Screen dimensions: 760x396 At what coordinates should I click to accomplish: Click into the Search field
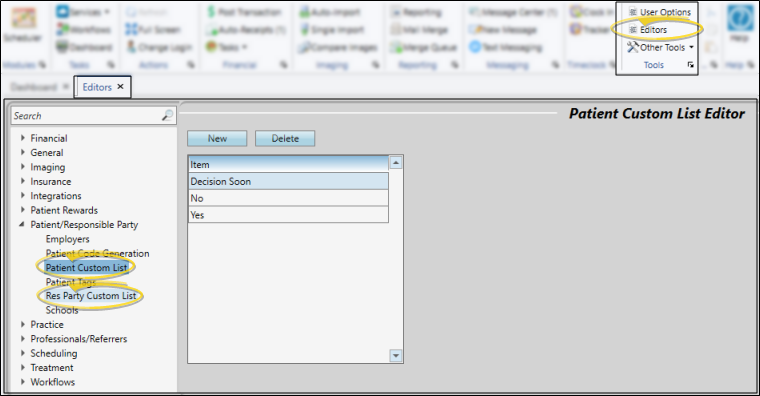[x=87, y=116]
